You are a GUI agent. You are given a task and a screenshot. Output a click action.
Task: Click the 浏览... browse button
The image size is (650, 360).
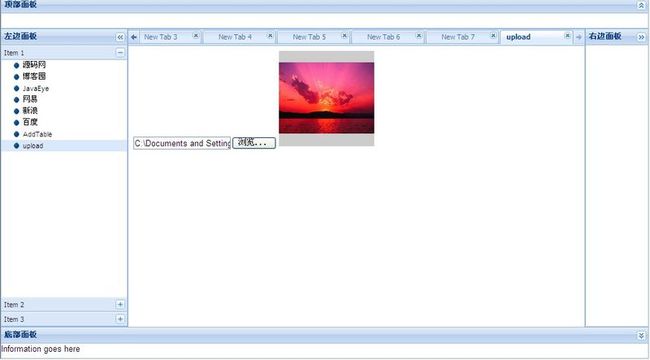point(254,143)
